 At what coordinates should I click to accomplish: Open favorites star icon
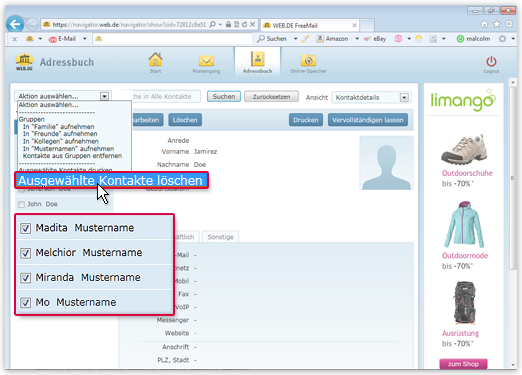pyautogui.click(x=497, y=24)
